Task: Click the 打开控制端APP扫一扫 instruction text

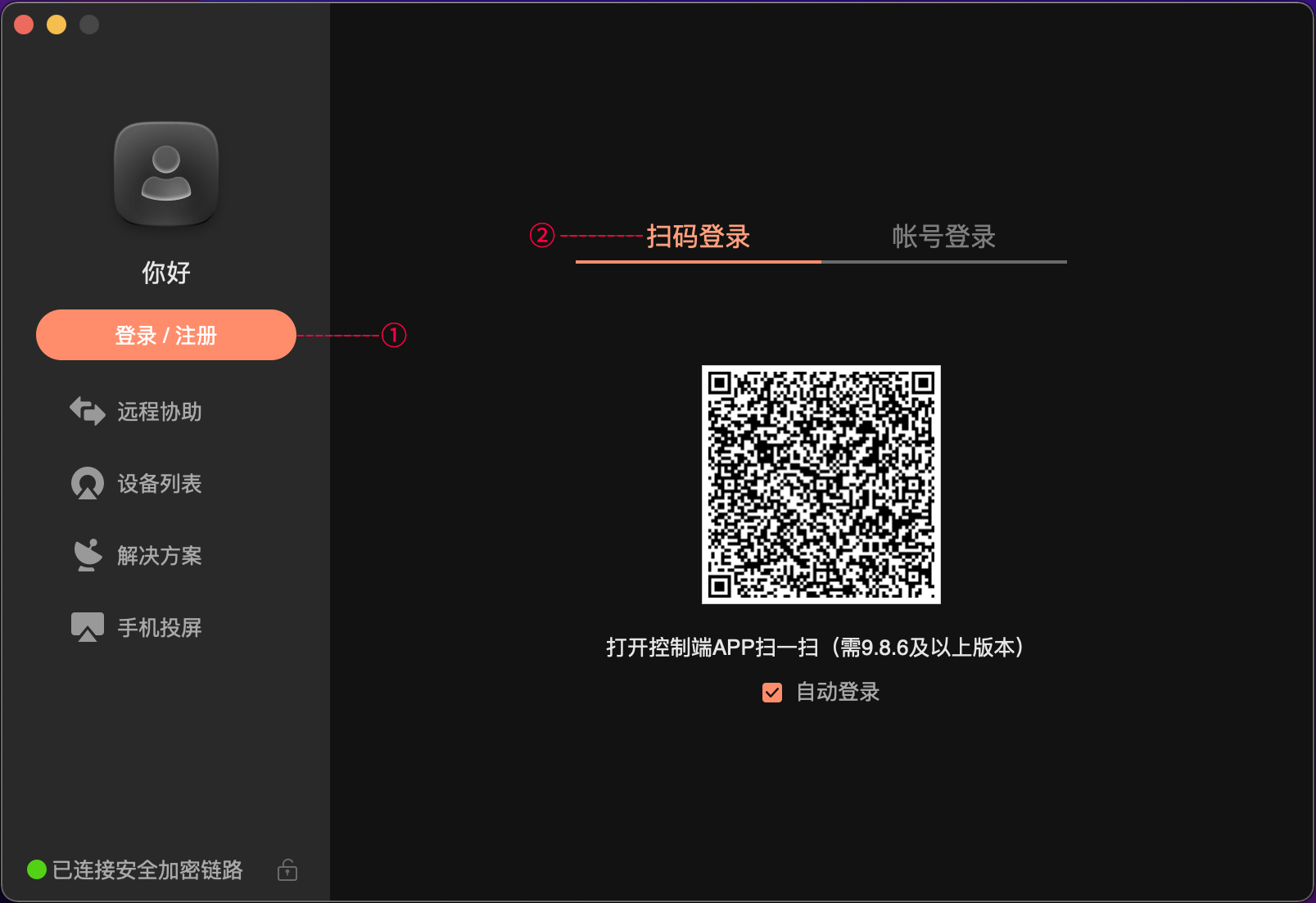Action: tap(815, 648)
